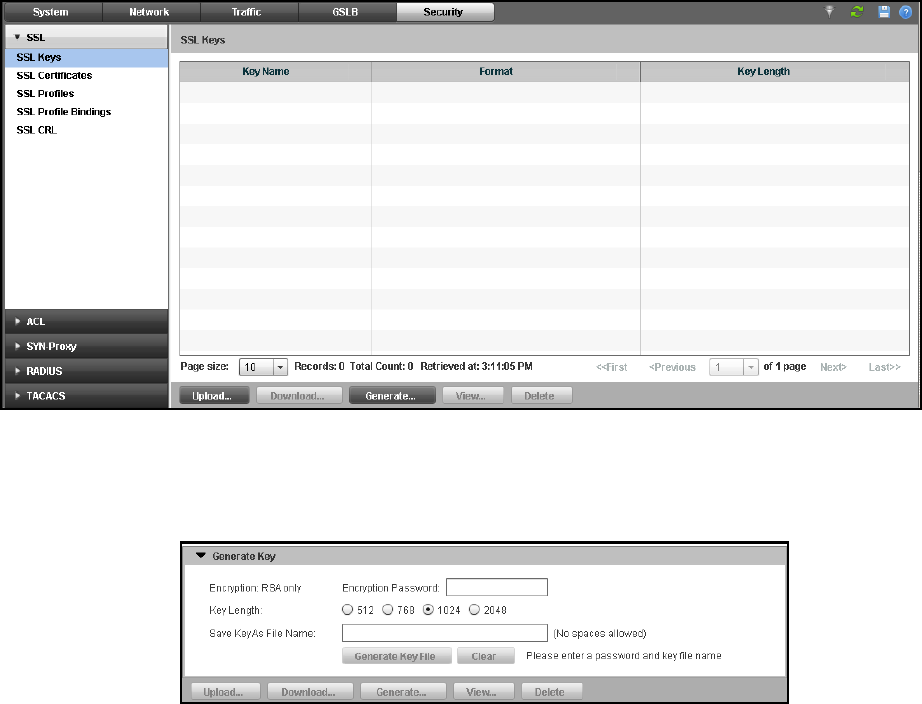
Task: Click the Save Key As File Name field
Action: tap(445, 633)
